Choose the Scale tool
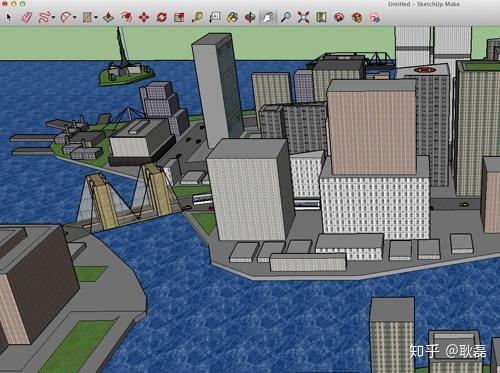Screen dimensions: 500x373 coord(179,17)
